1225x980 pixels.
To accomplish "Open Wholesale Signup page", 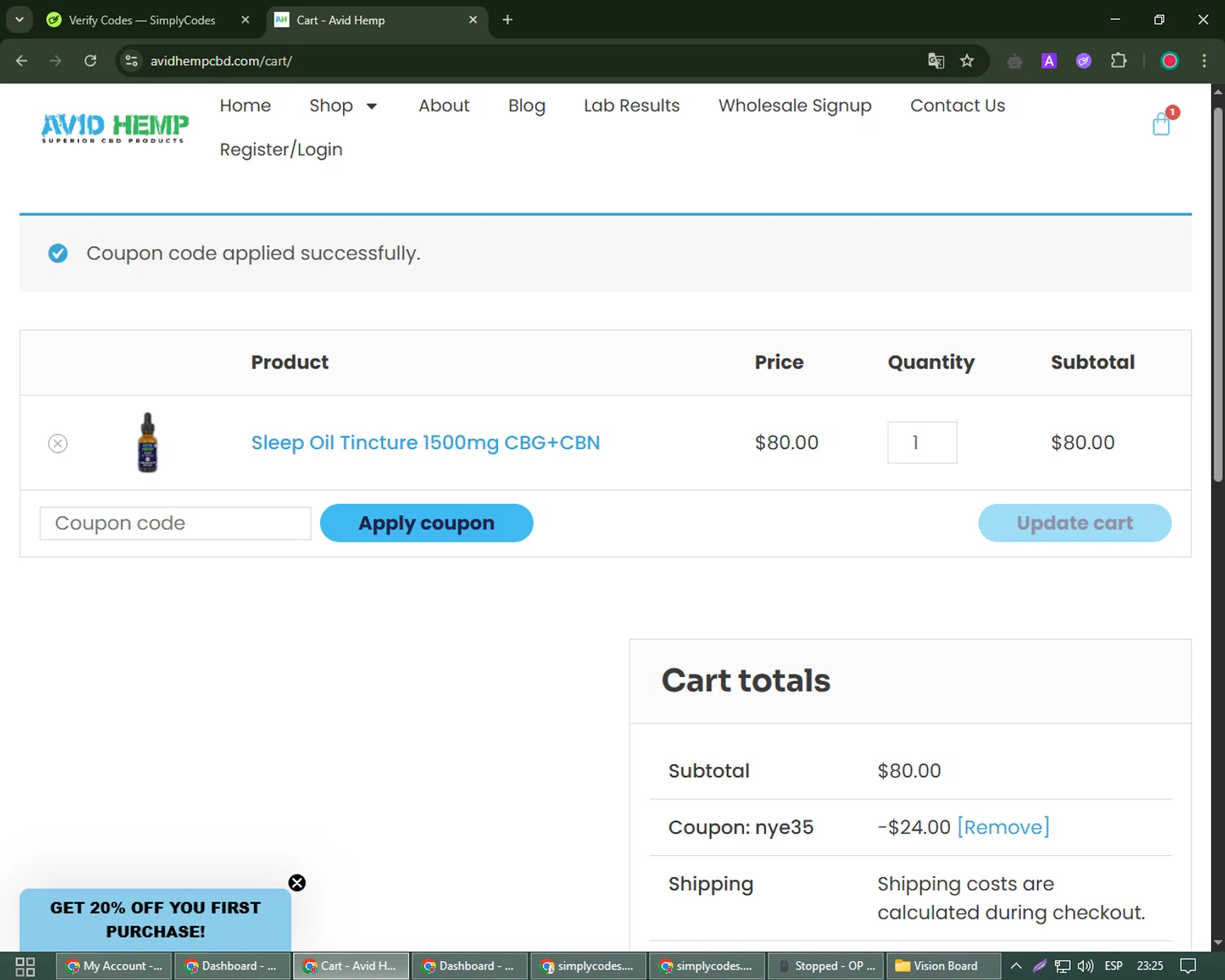I will 795,105.
